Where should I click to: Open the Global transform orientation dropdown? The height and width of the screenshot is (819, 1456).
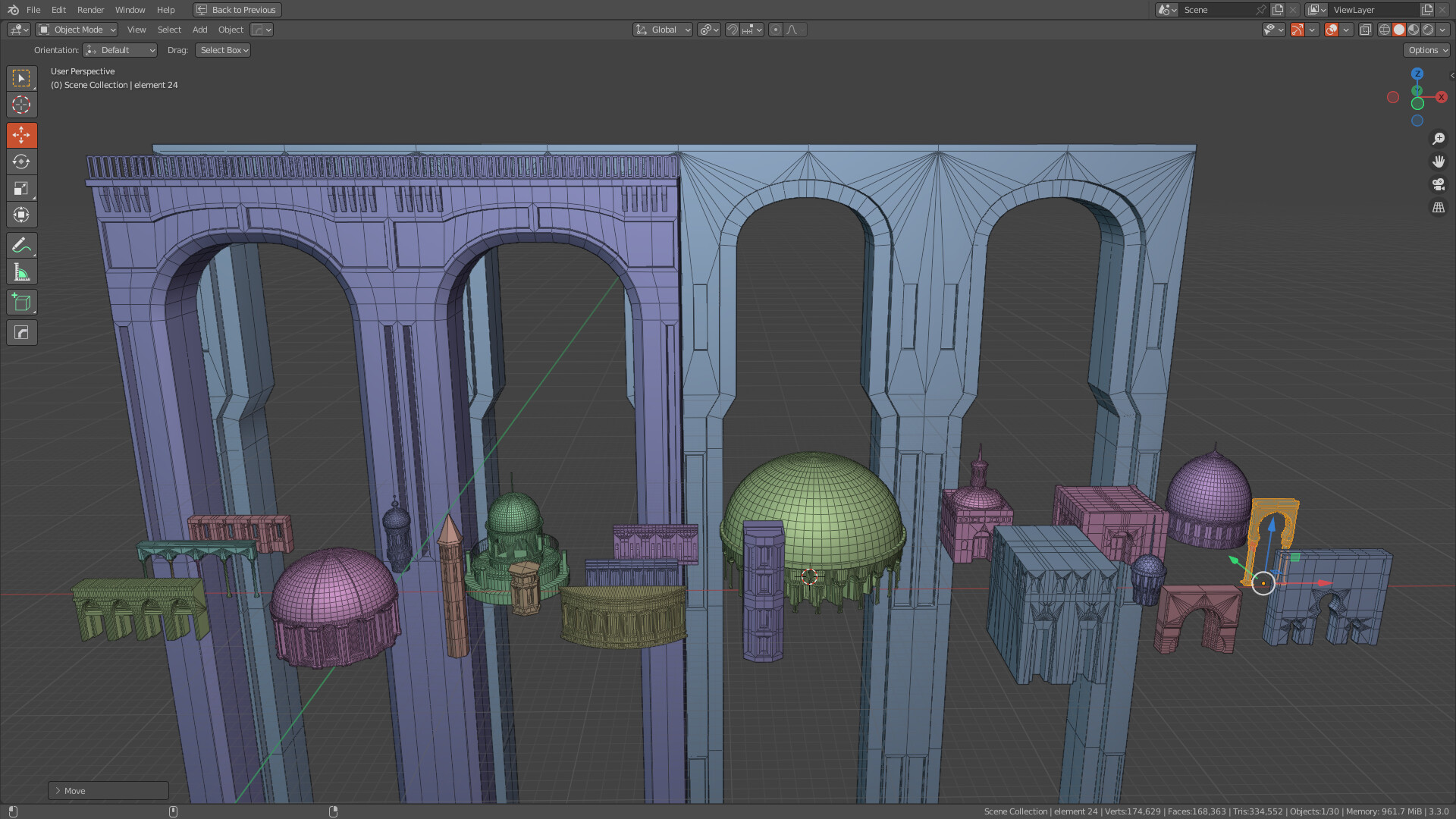tap(663, 30)
